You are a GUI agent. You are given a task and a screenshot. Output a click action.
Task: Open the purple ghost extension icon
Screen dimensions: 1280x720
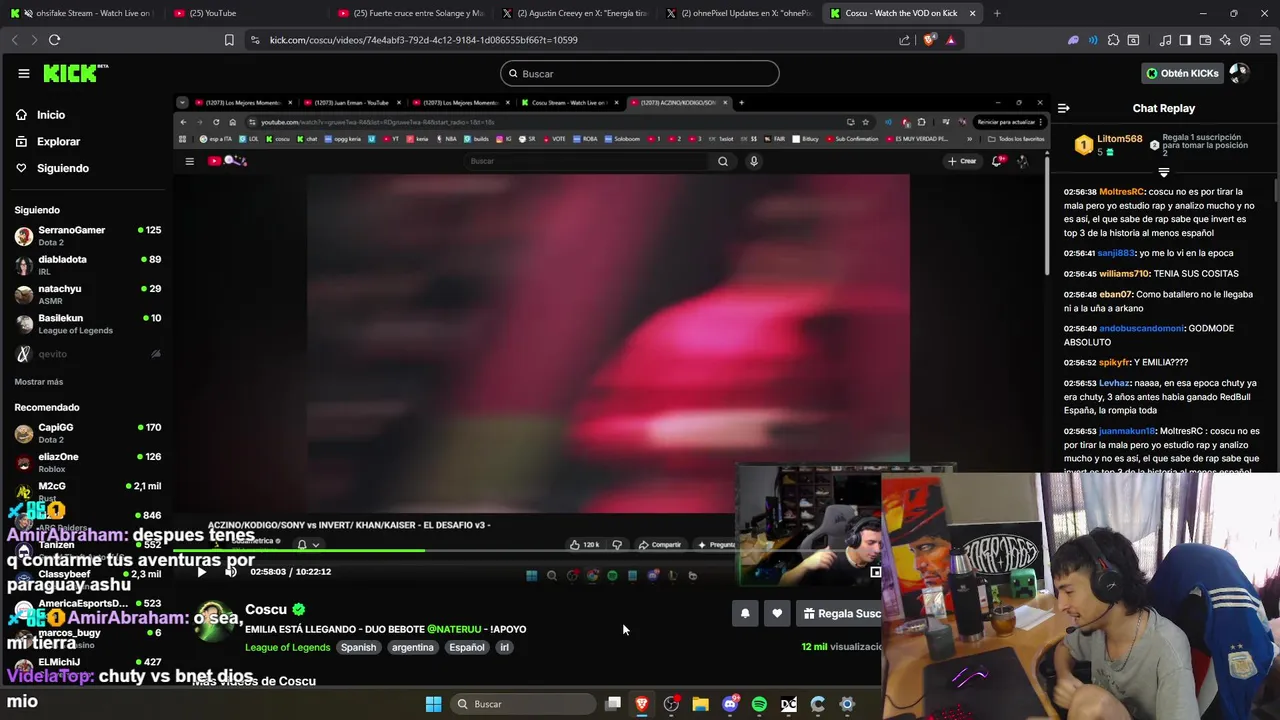pos(1073,40)
